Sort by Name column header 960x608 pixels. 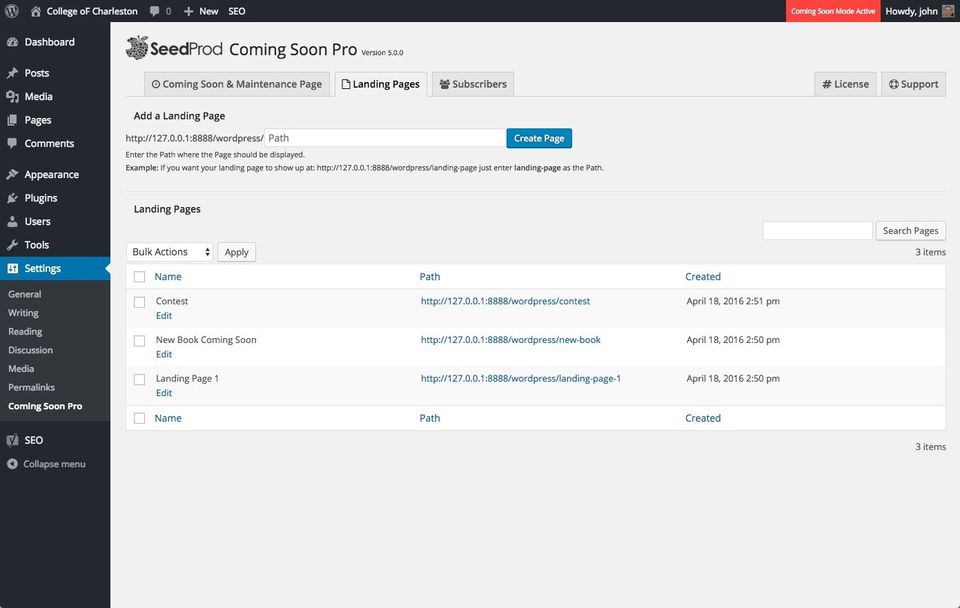(x=168, y=277)
